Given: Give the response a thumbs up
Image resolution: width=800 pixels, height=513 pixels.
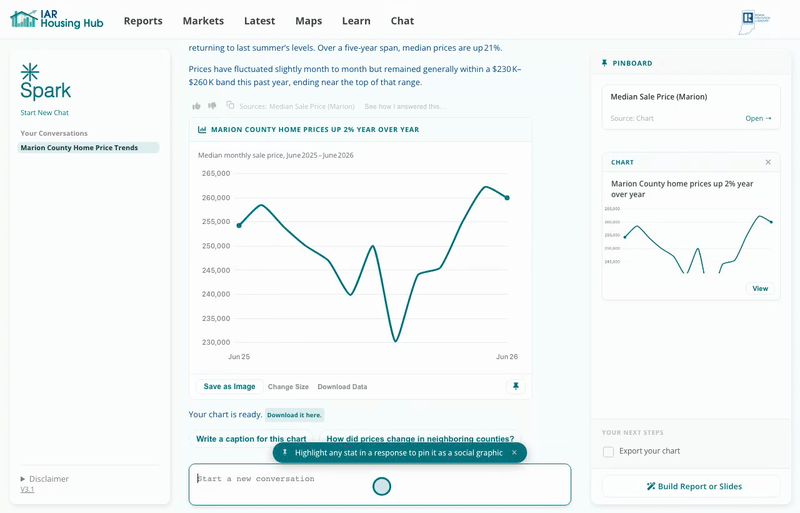Looking at the screenshot, I should pos(196,106).
